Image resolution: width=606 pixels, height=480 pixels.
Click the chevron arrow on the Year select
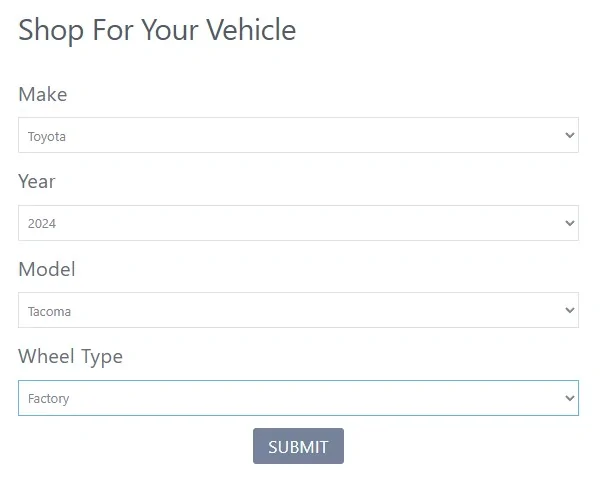(x=569, y=223)
